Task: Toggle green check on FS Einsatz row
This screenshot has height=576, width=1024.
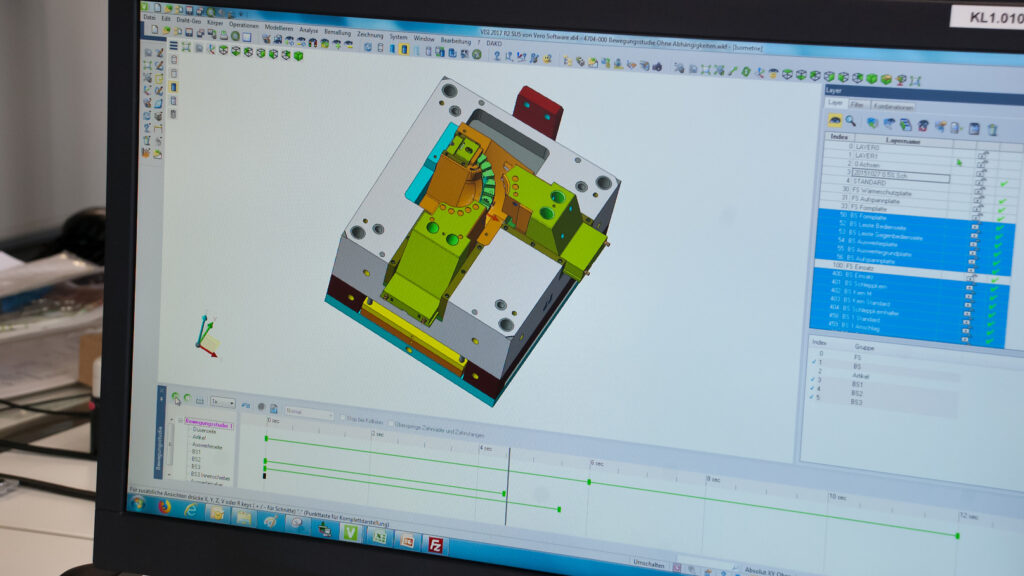Action: [995, 280]
